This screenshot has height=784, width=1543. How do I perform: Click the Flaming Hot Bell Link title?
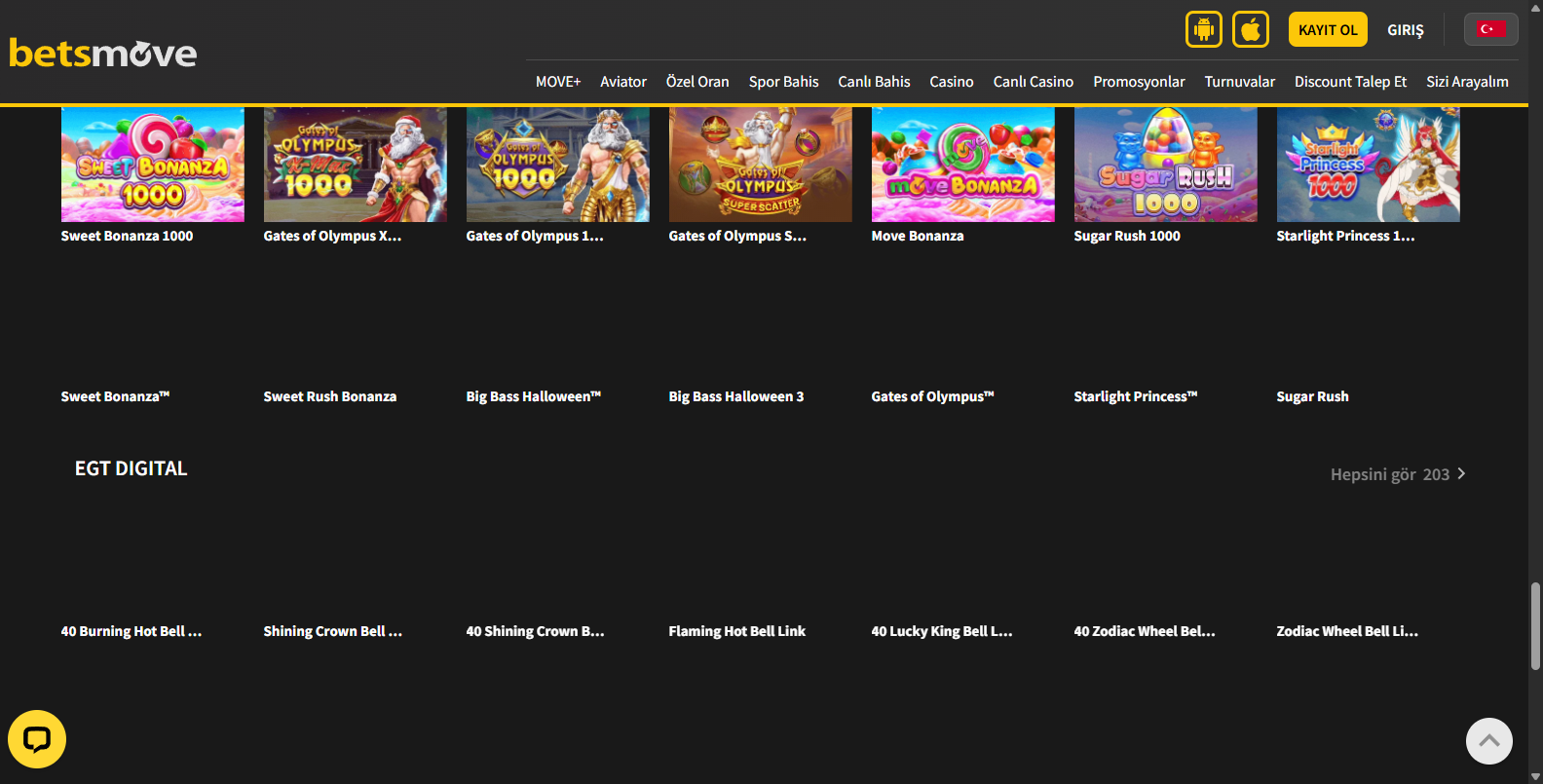(x=736, y=631)
